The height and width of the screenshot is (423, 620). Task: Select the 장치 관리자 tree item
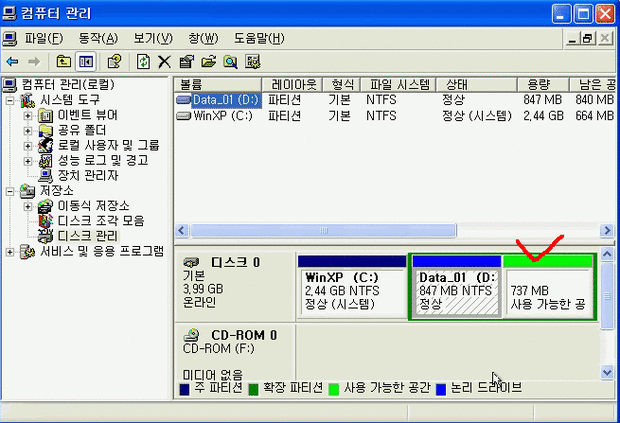tap(88, 175)
